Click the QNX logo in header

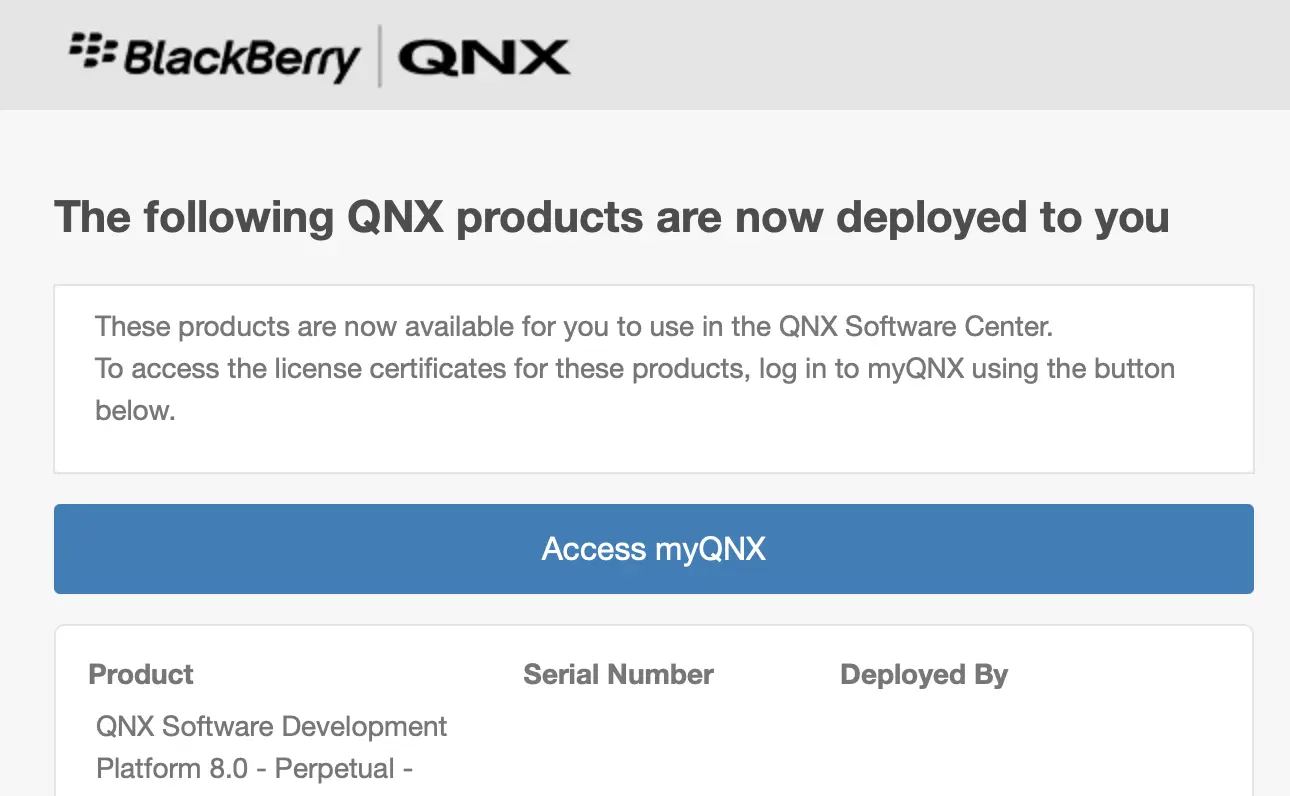(x=484, y=58)
